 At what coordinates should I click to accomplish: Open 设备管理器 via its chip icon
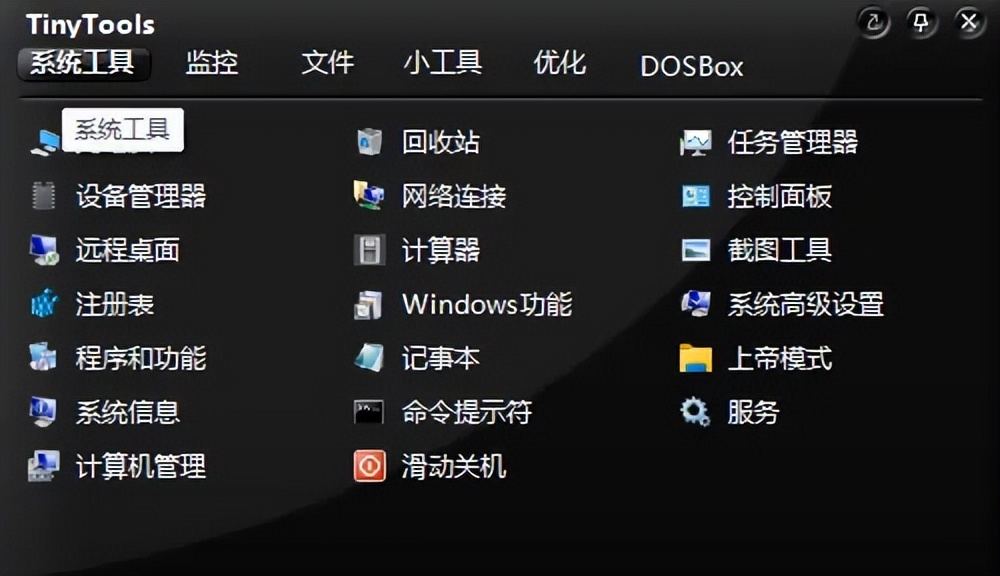44,196
